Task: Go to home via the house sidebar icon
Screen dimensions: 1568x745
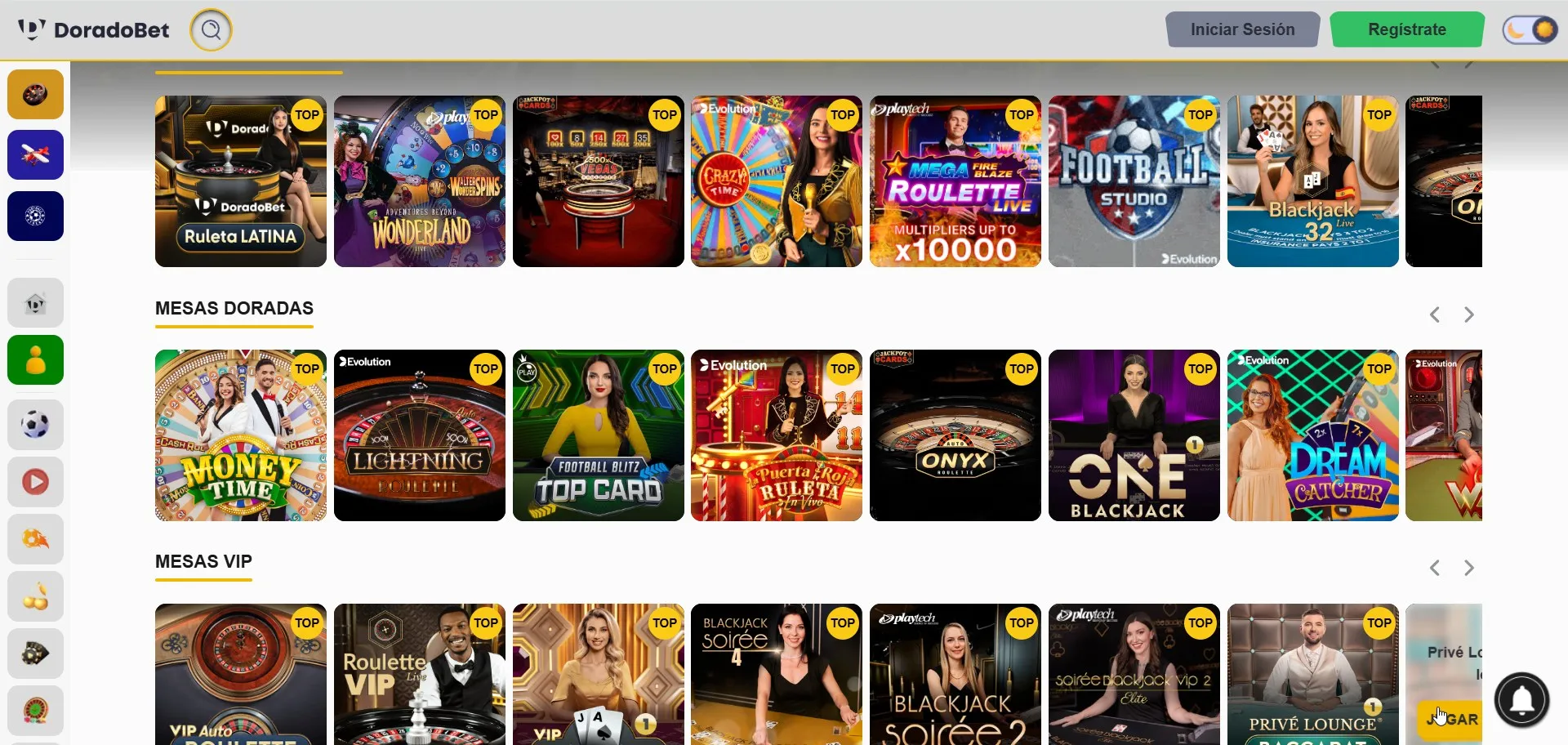Action: click(x=35, y=303)
